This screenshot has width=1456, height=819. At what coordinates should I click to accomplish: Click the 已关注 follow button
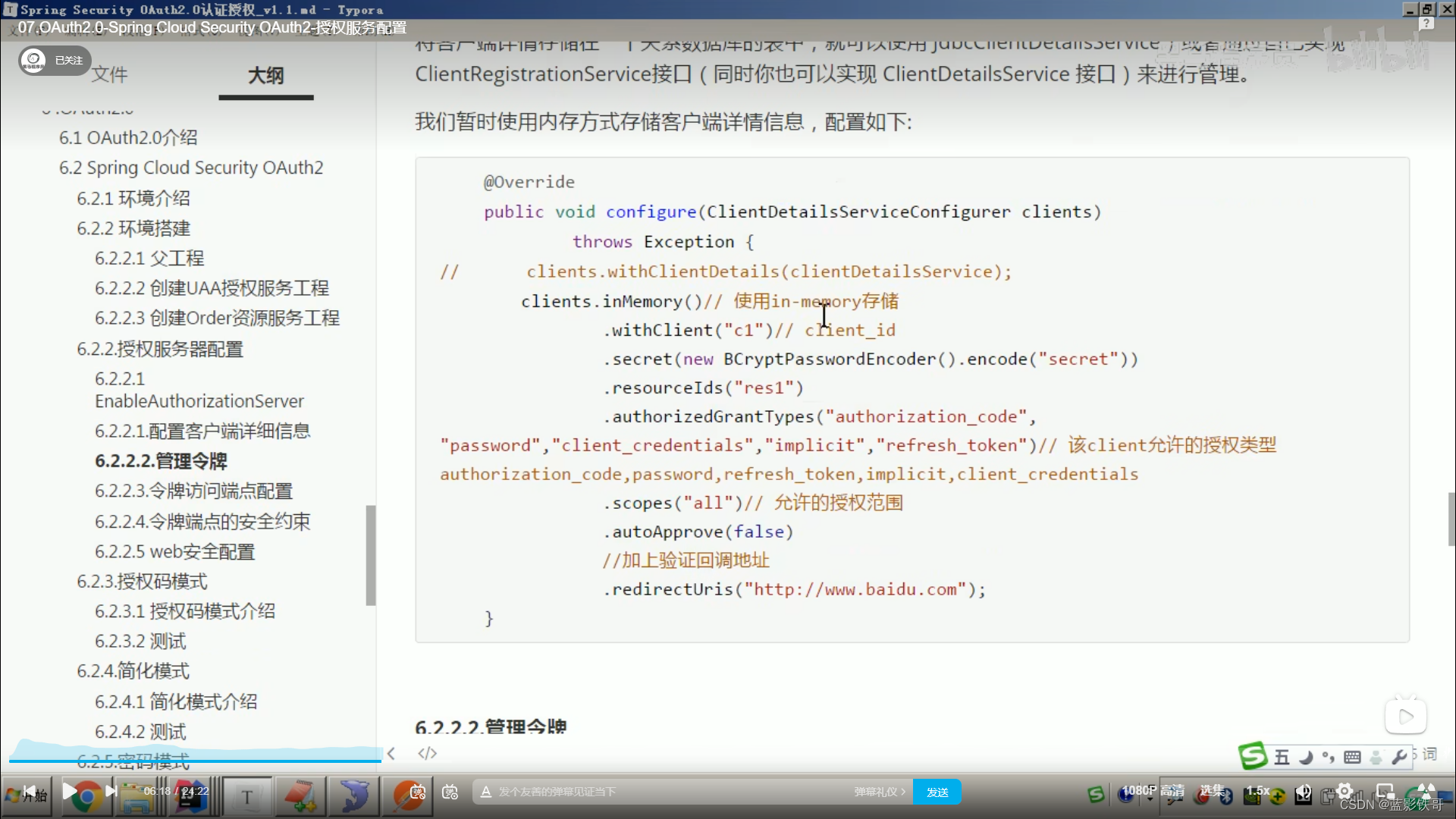pos(55,60)
